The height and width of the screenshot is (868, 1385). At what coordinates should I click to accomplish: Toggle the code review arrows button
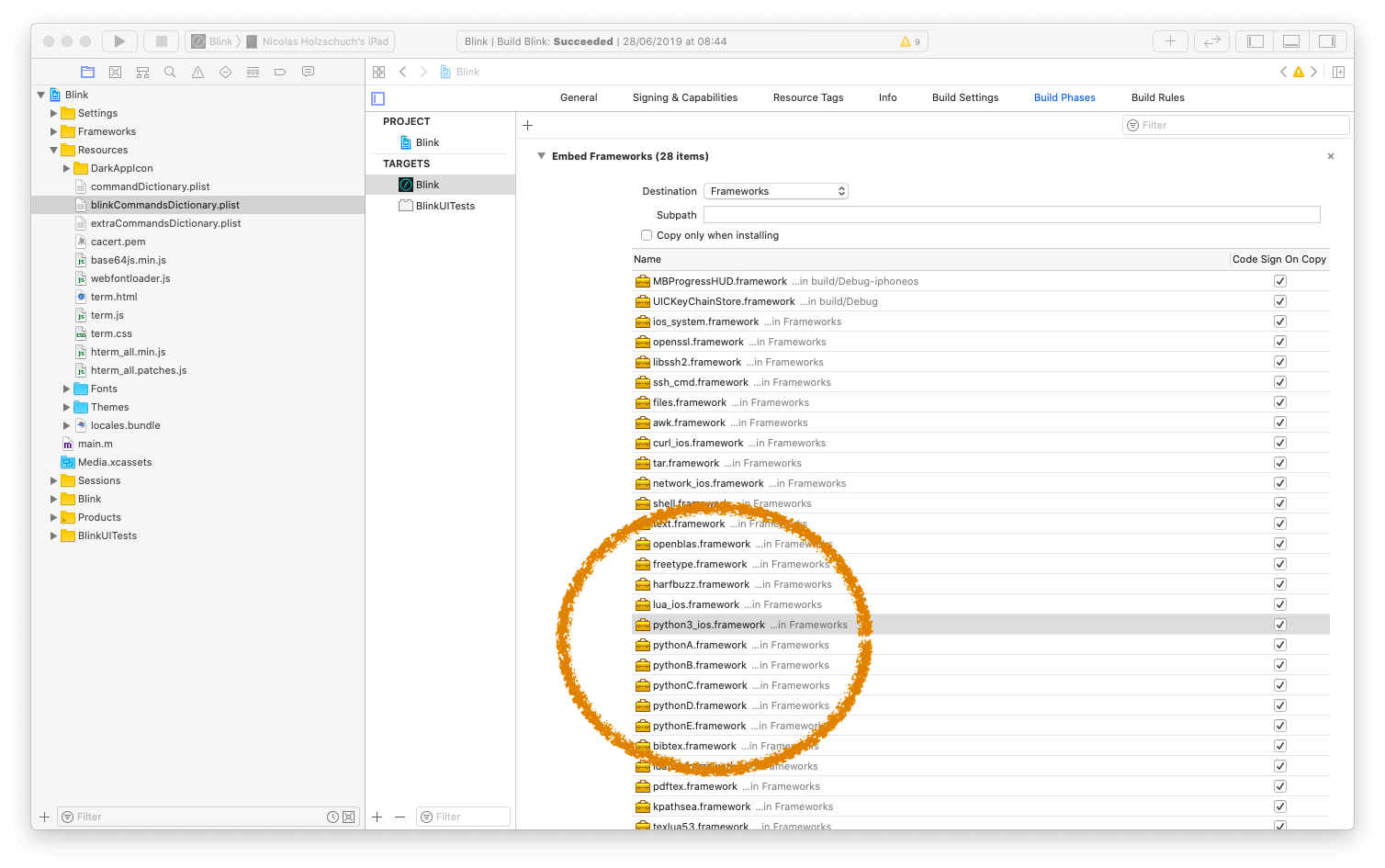[x=1211, y=41]
